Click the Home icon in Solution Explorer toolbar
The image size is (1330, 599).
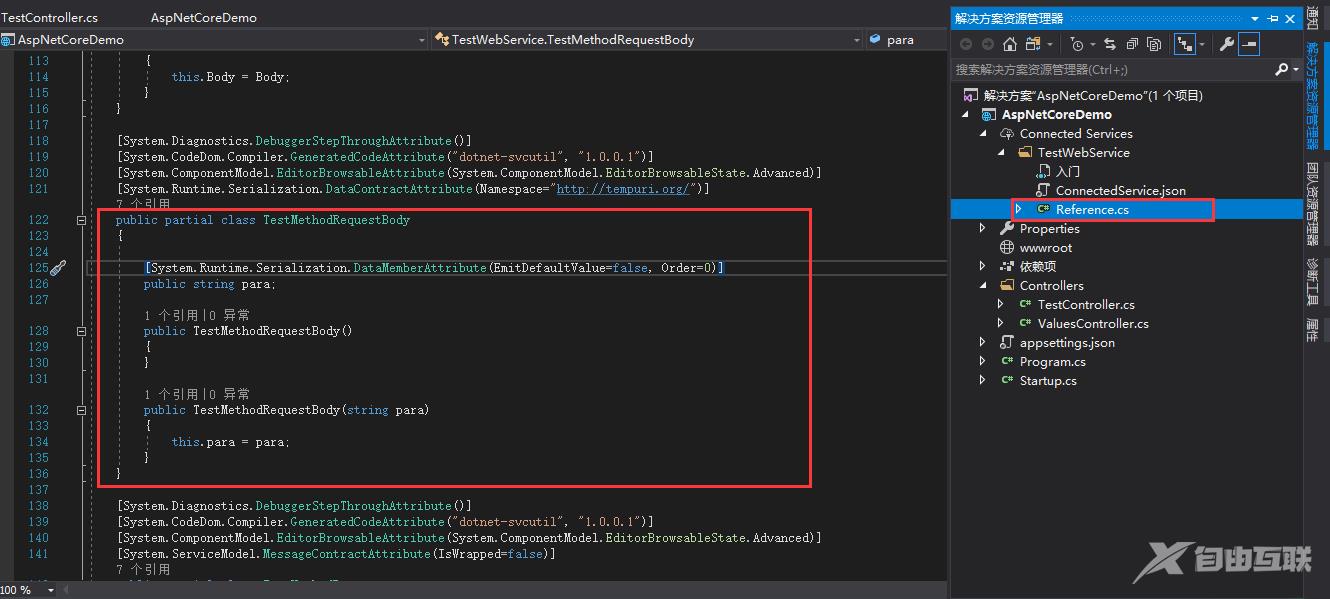pos(1010,44)
